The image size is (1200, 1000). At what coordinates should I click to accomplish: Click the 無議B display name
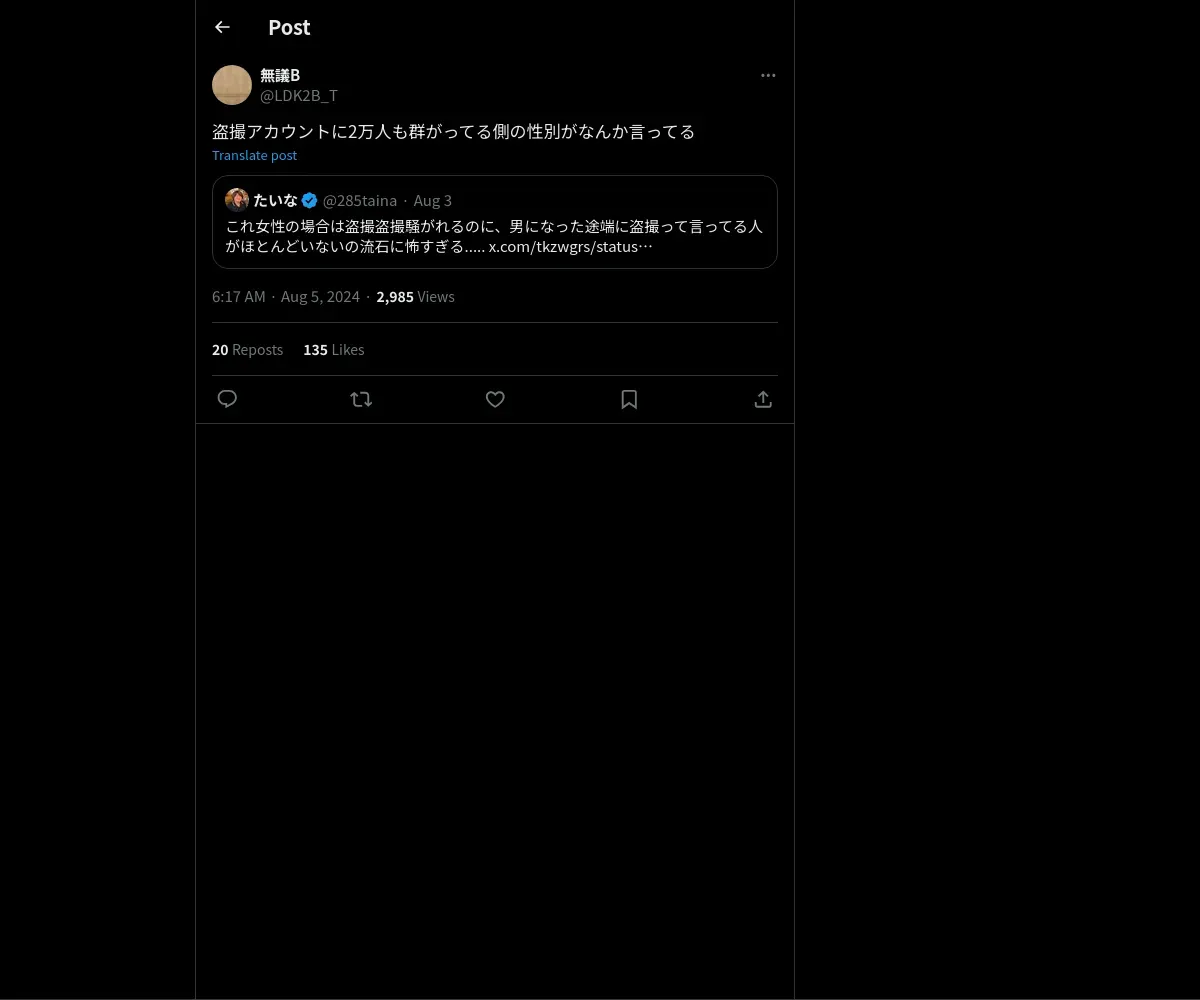click(280, 75)
